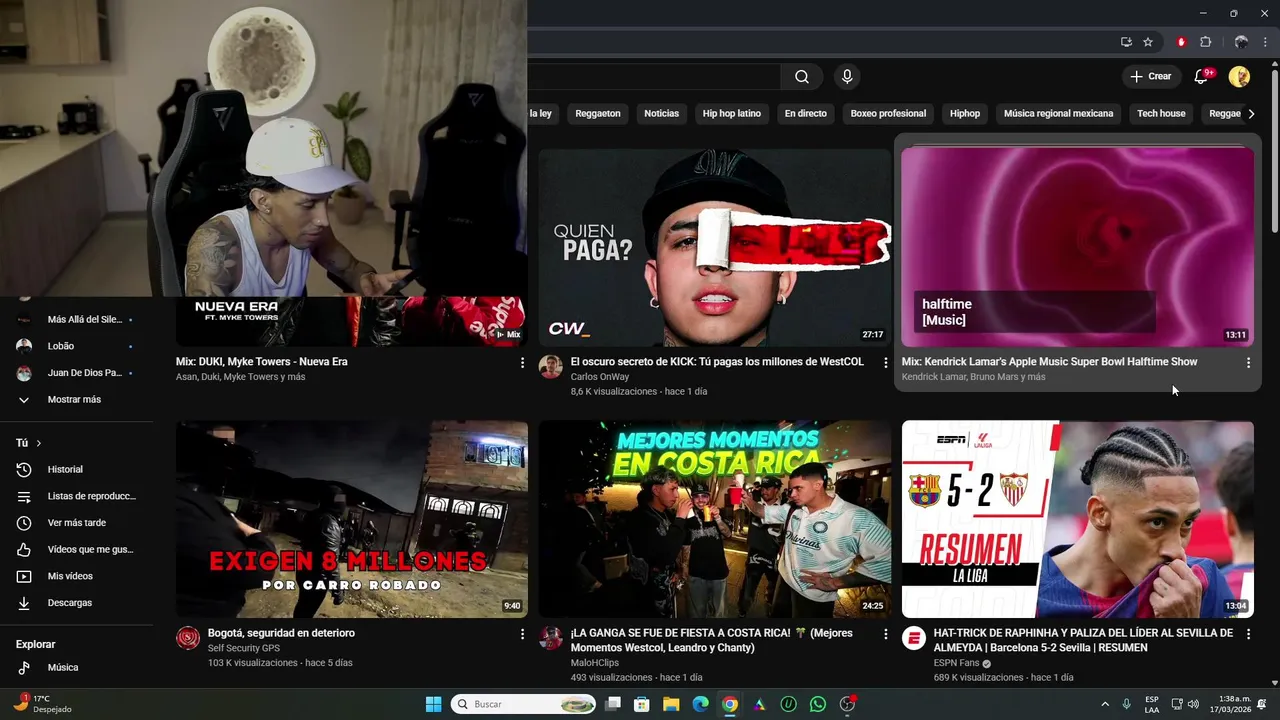Open Windows Start menu

pos(433,704)
